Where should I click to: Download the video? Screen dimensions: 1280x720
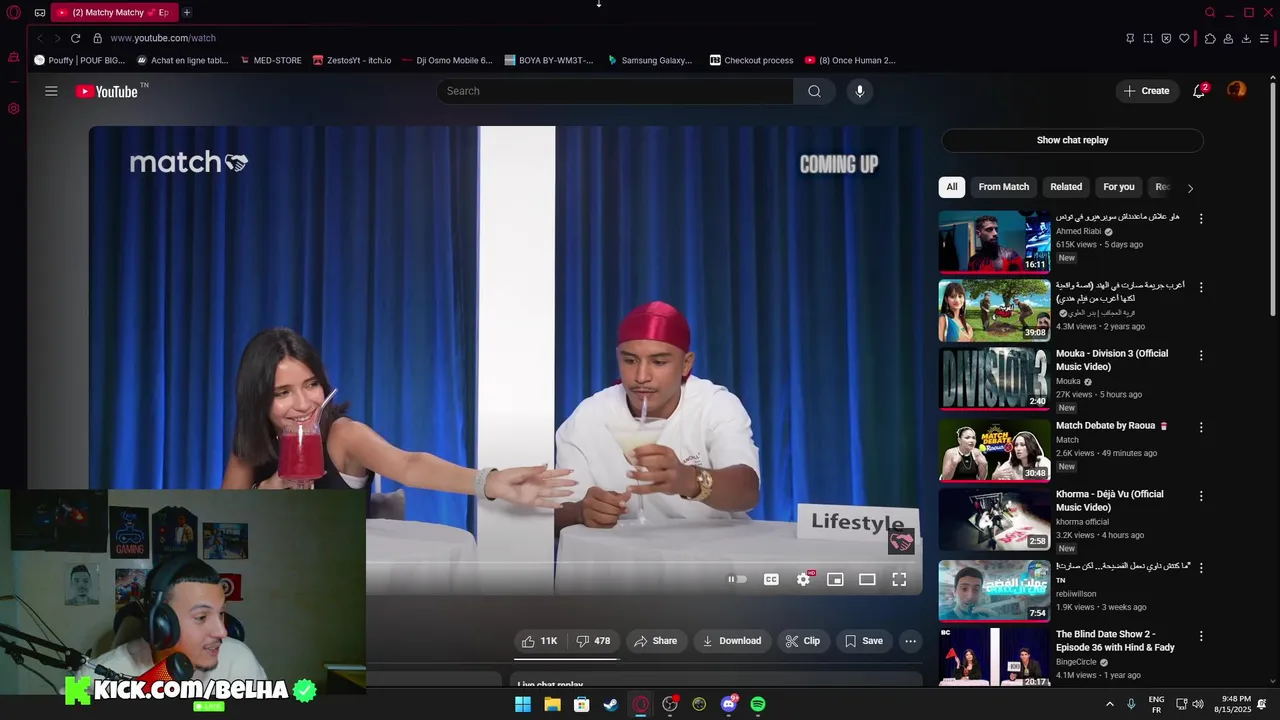click(x=732, y=641)
